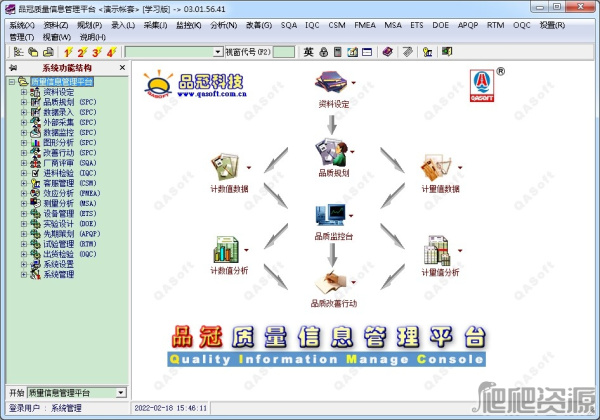The image size is (600, 420).
Task: Expand the 数据录入 (SPC) tree node
Action: point(24,112)
